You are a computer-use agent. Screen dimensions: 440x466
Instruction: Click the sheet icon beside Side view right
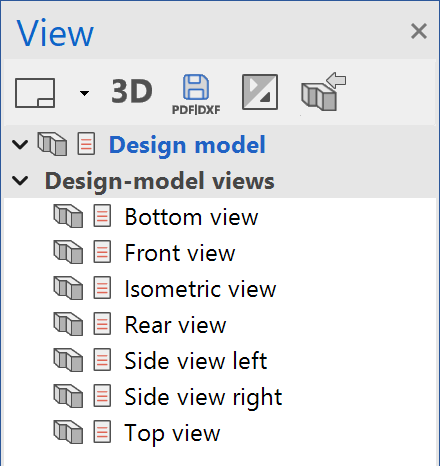[102, 396]
